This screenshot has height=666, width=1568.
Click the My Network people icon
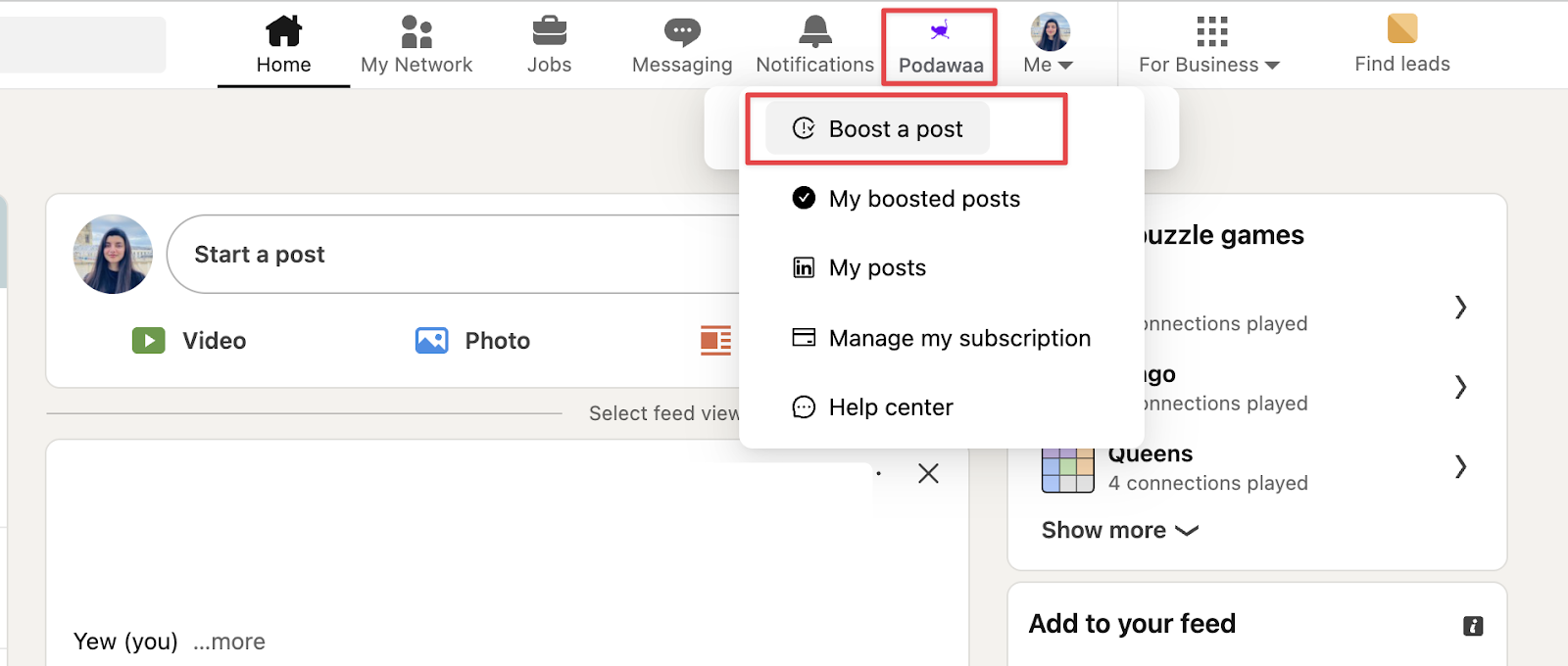416,31
